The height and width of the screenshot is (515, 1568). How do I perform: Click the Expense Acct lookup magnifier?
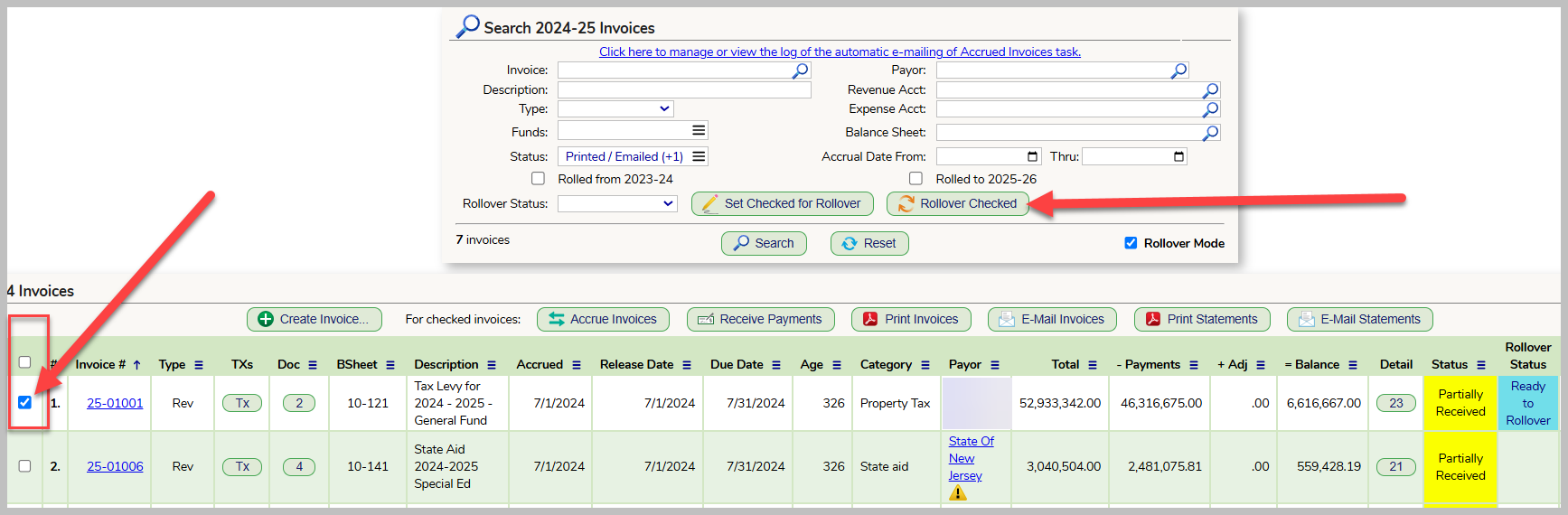tap(1211, 109)
